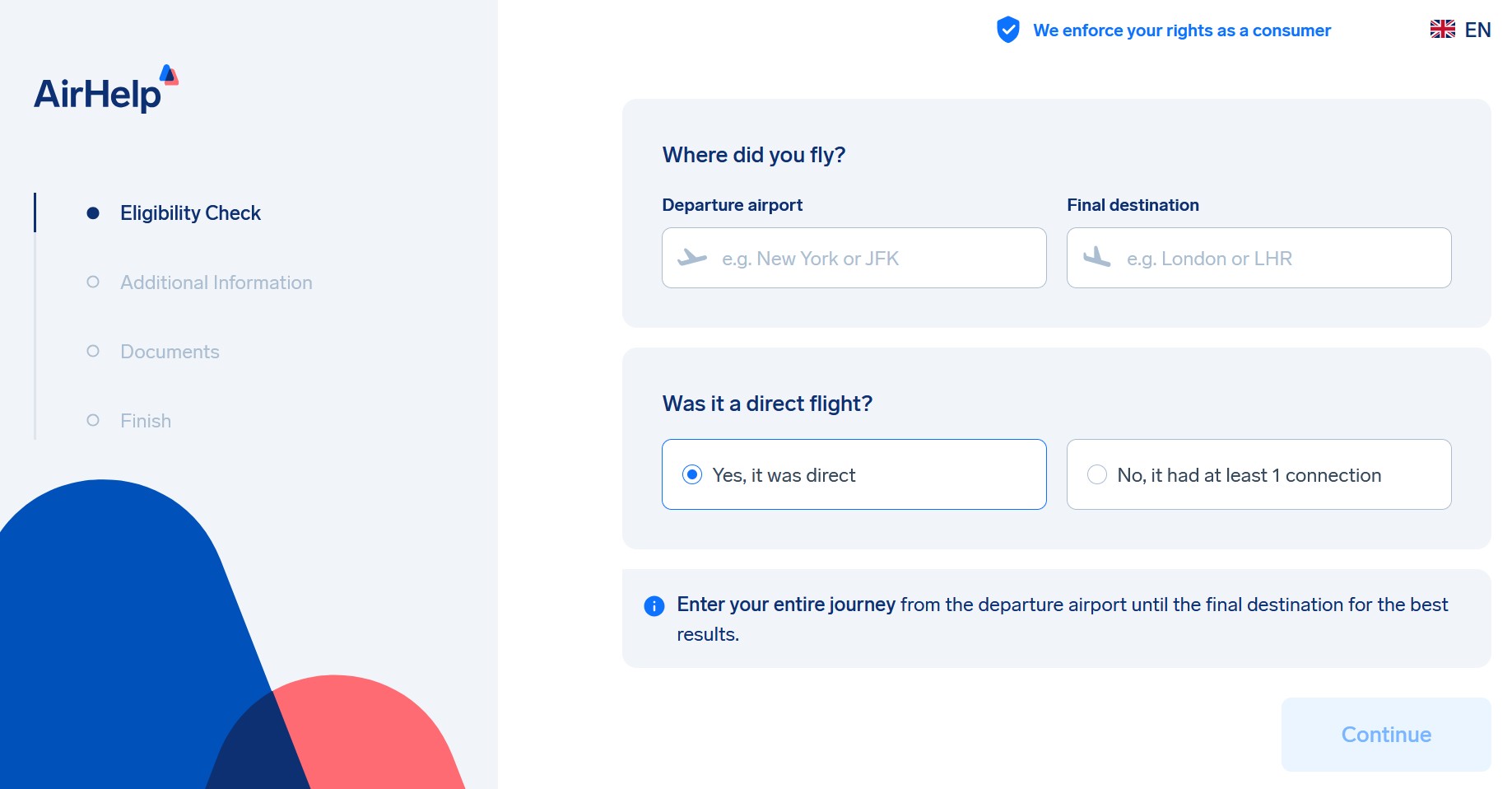This screenshot has width=1512, height=789.
Task: Click the blue shield checkmark icon
Action: (x=1007, y=30)
